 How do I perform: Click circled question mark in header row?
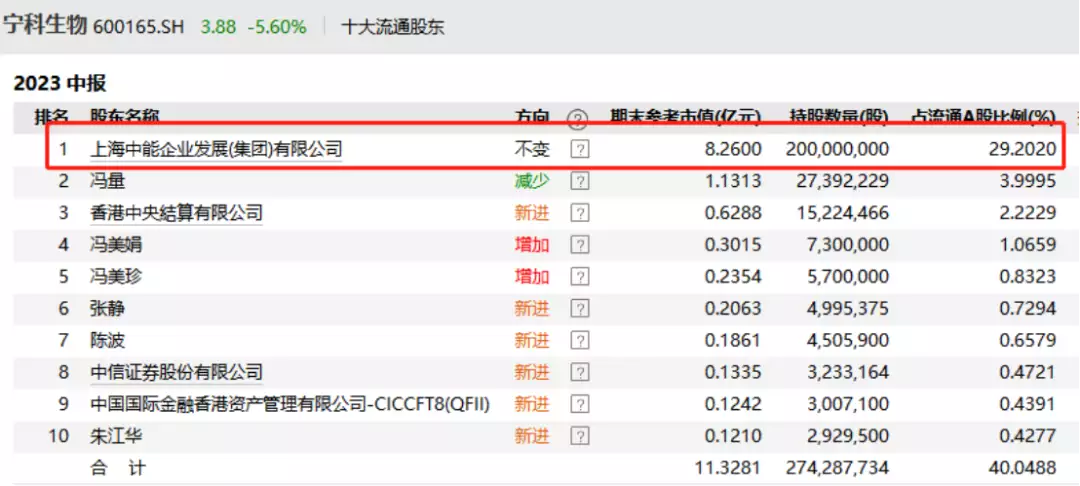click(577, 120)
